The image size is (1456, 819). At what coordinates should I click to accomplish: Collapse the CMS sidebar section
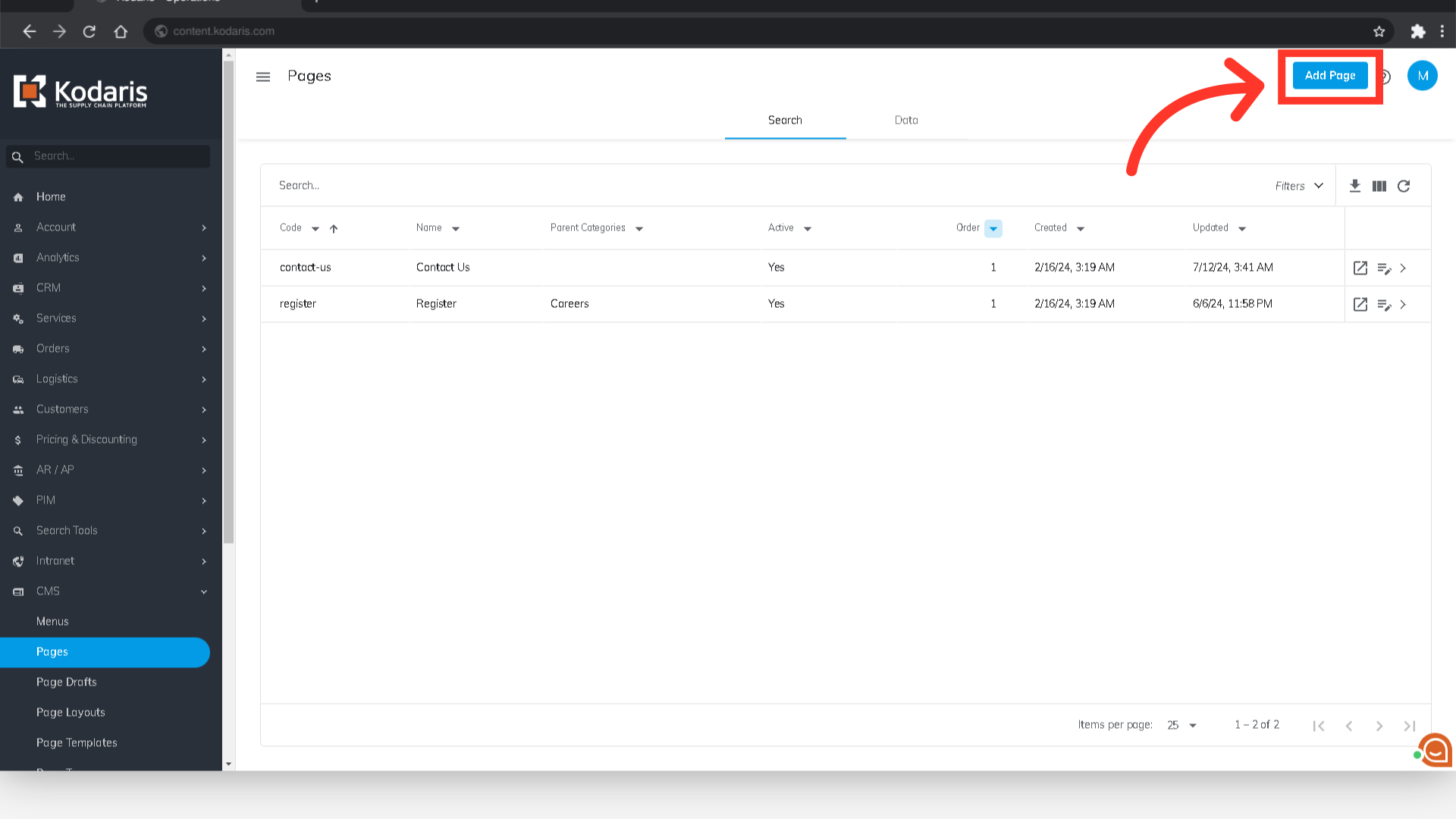tap(204, 591)
